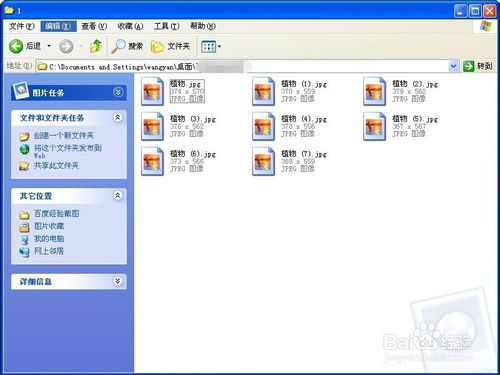Expand the 详细信息 panel
500x375 pixels.
[117, 281]
